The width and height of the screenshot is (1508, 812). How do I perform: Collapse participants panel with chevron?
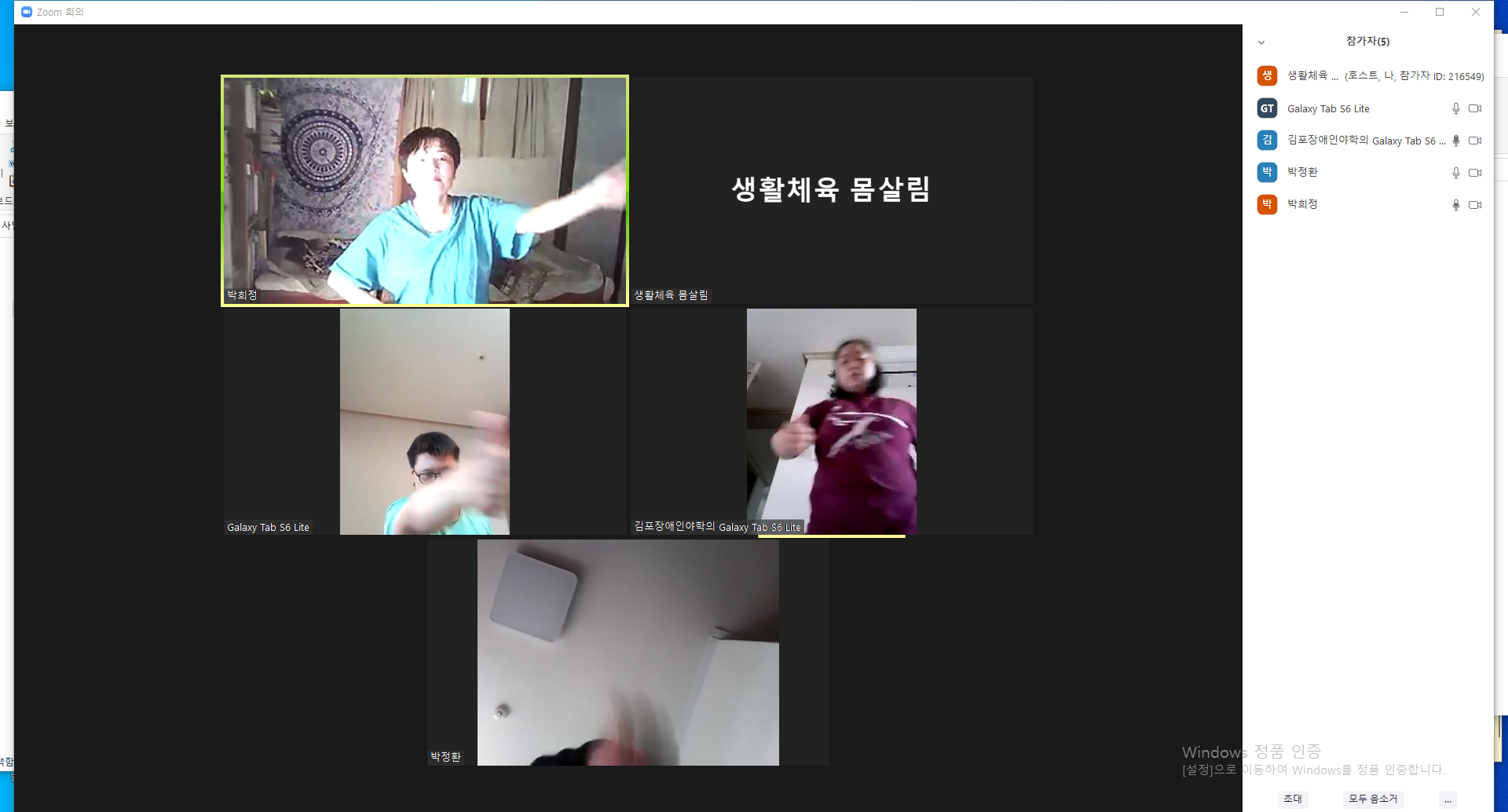click(x=1261, y=42)
